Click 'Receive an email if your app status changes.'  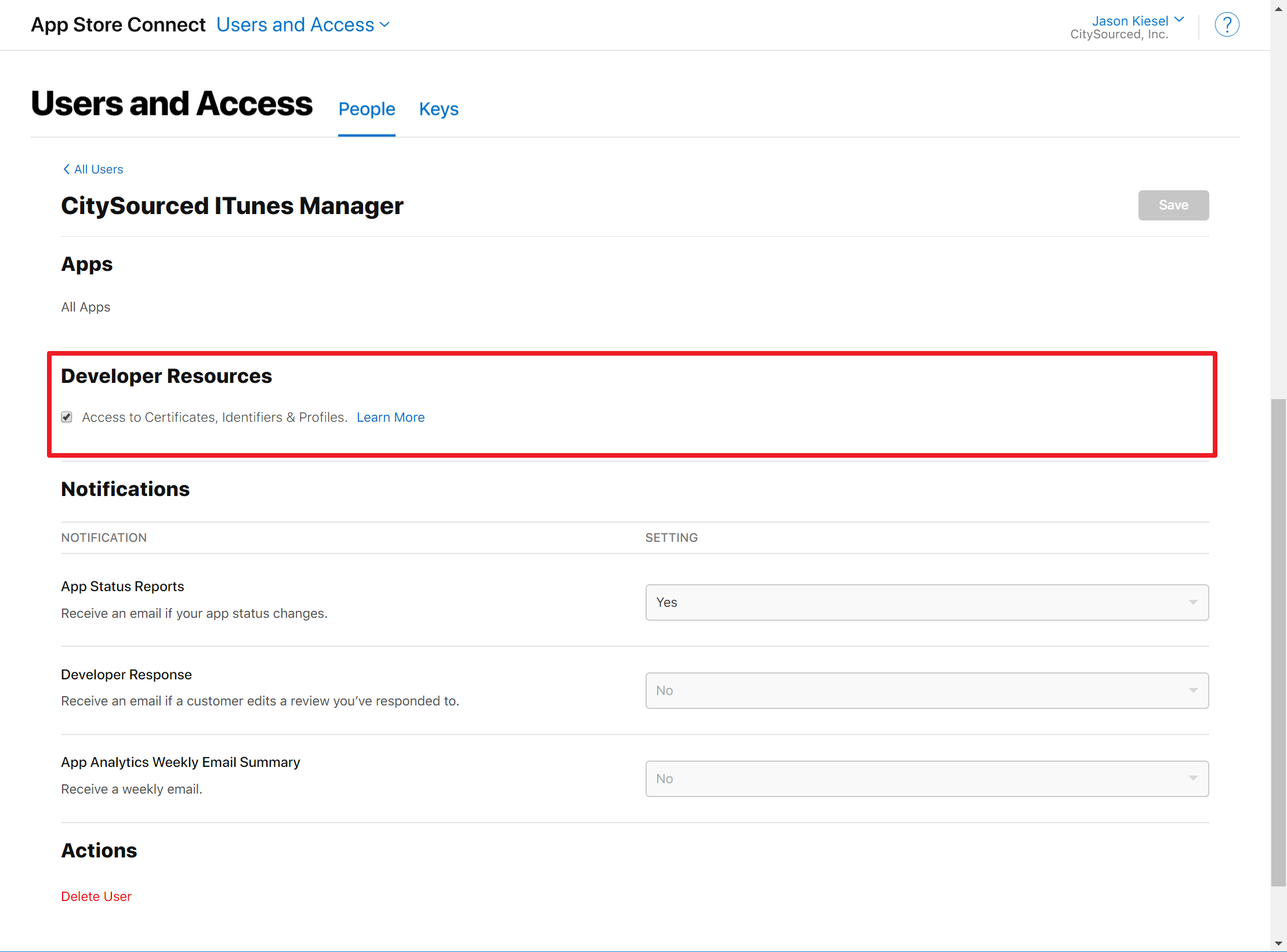click(x=194, y=613)
